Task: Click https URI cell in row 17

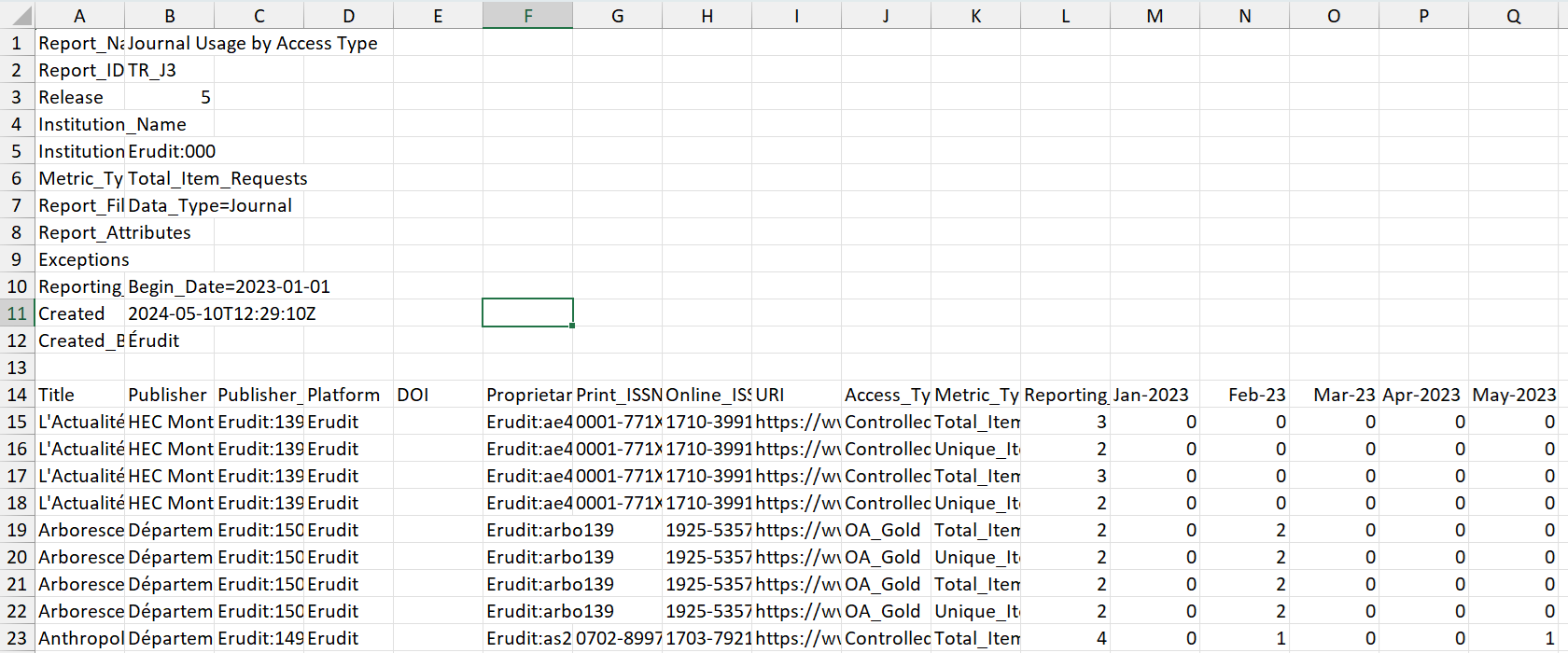Action: point(797,476)
